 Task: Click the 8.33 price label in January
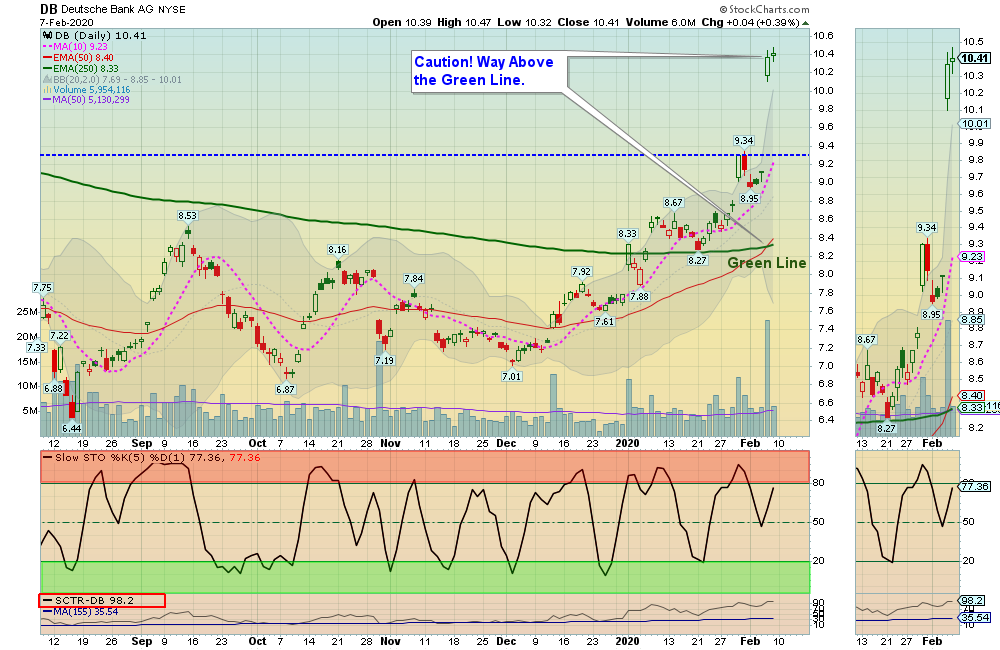[628, 234]
